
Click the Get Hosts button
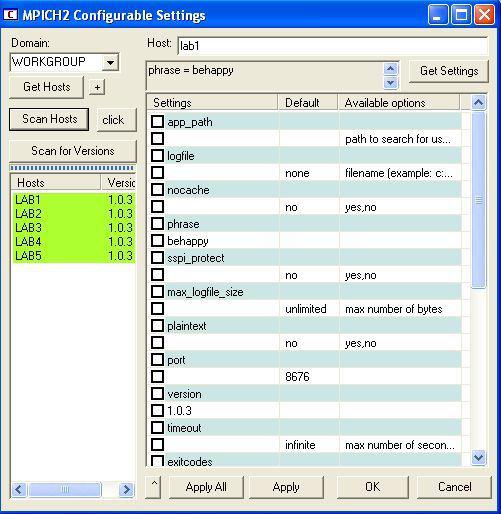(47, 87)
